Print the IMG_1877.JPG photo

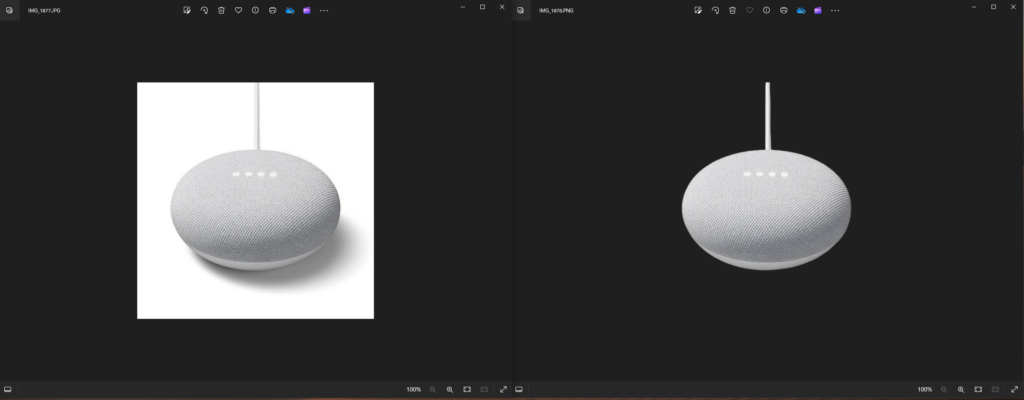coord(272,10)
